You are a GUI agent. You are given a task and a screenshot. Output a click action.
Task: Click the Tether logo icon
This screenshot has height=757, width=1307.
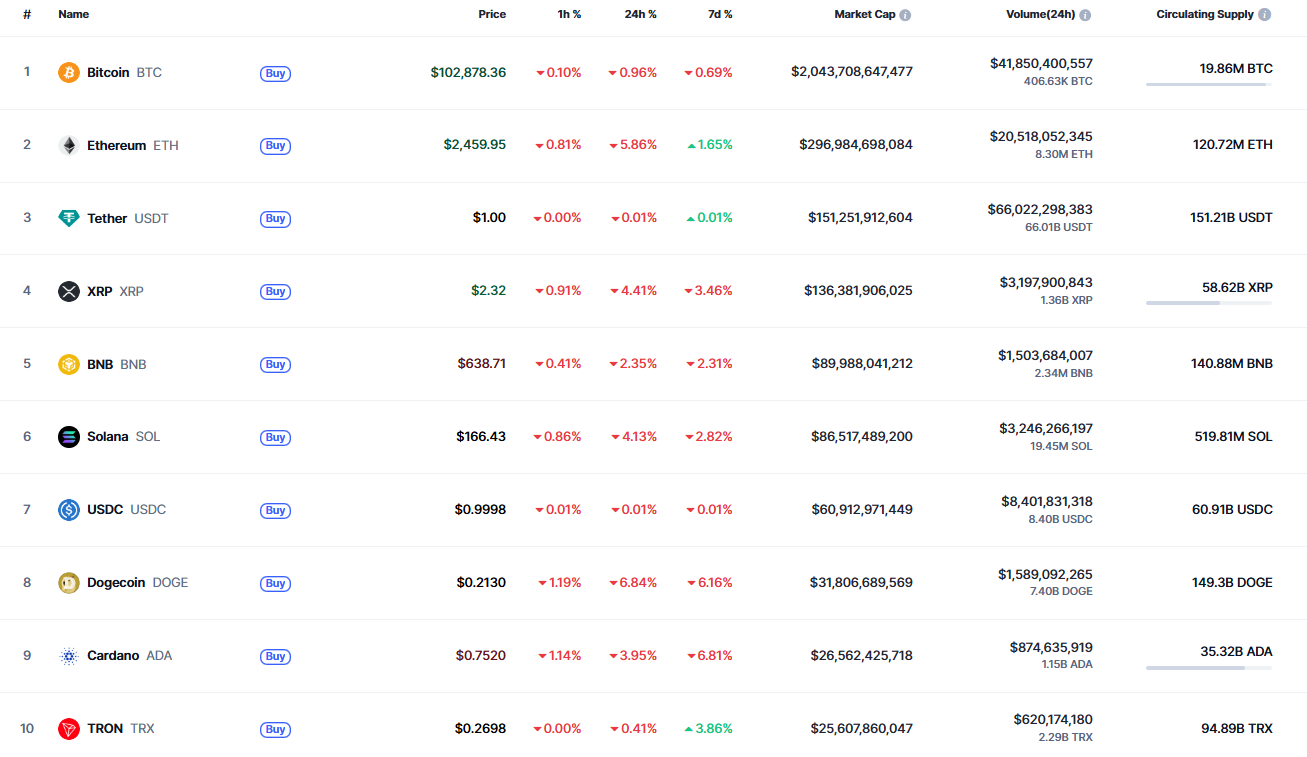coord(68,219)
